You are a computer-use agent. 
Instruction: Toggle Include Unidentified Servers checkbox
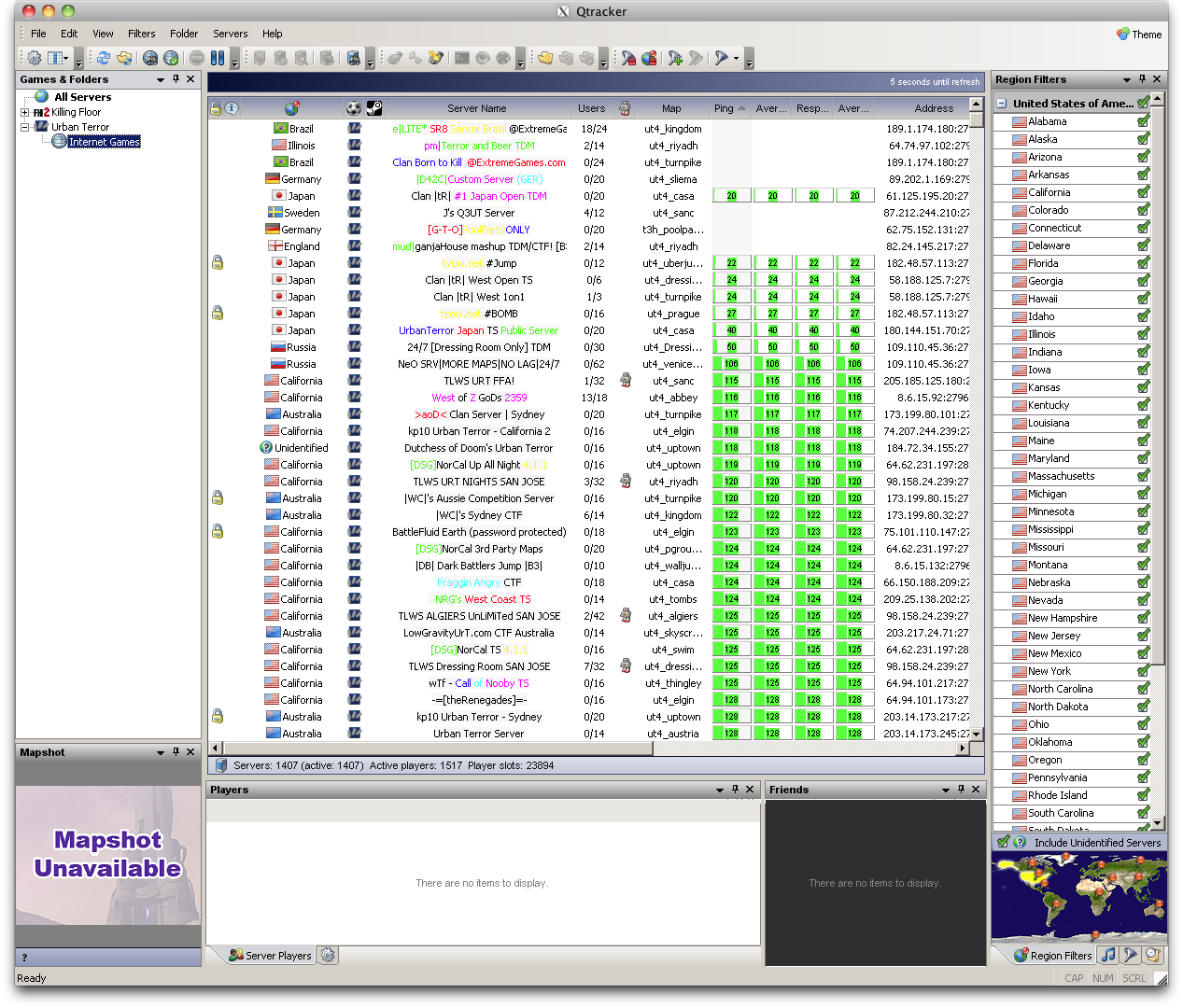(x=1003, y=842)
